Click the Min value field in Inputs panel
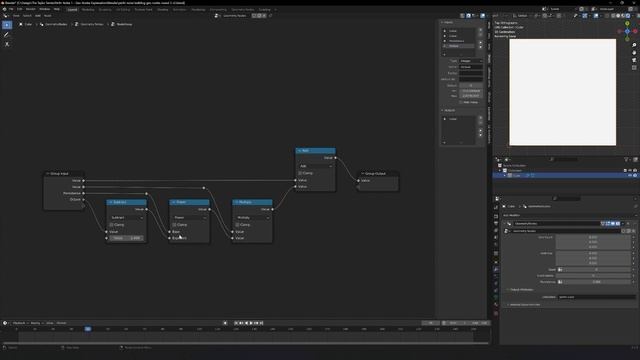Image resolution: width=640 pixels, height=360 pixels. click(x=471, y=91)
